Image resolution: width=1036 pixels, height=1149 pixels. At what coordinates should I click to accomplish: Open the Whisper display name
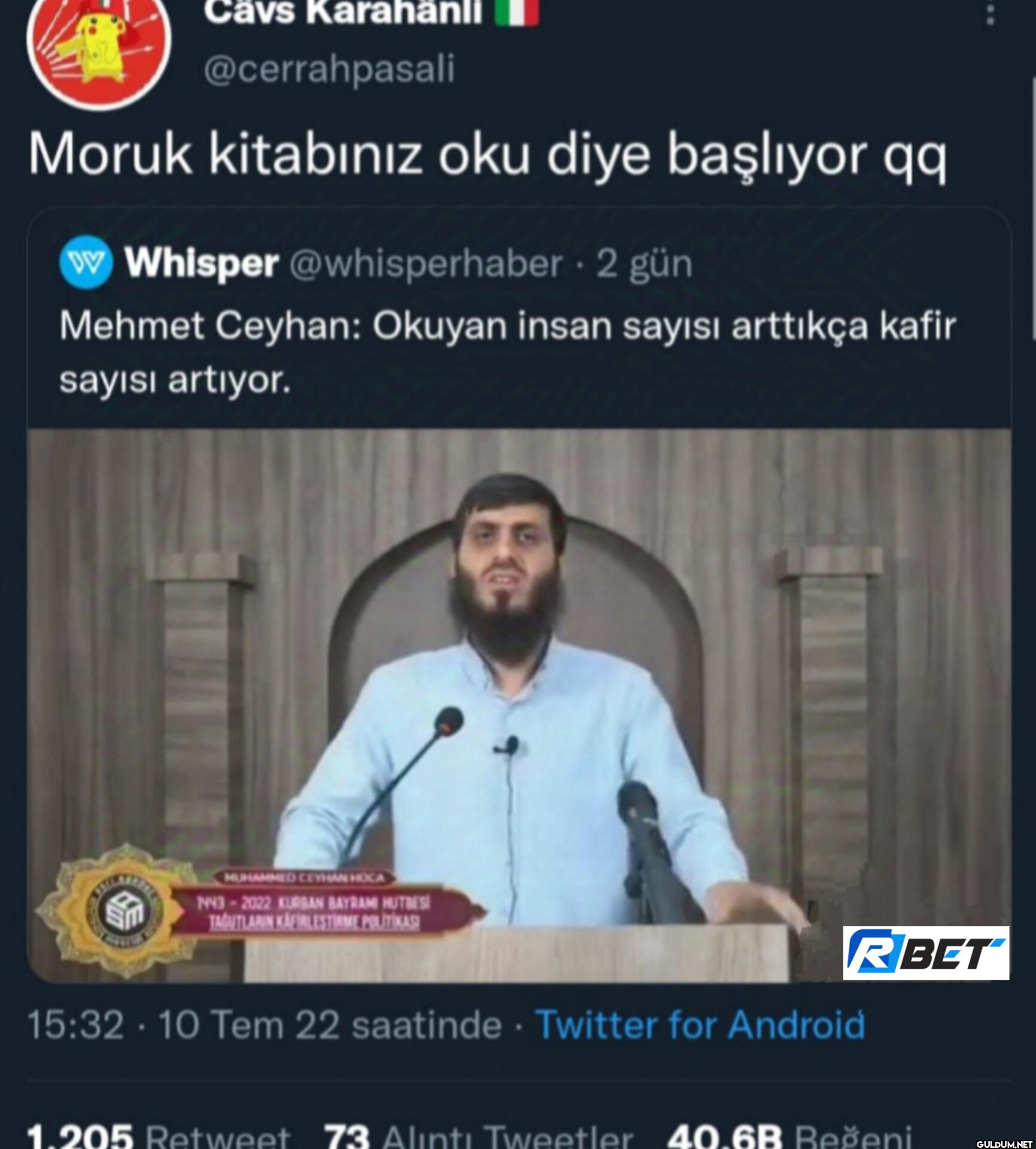coord(202,263)
